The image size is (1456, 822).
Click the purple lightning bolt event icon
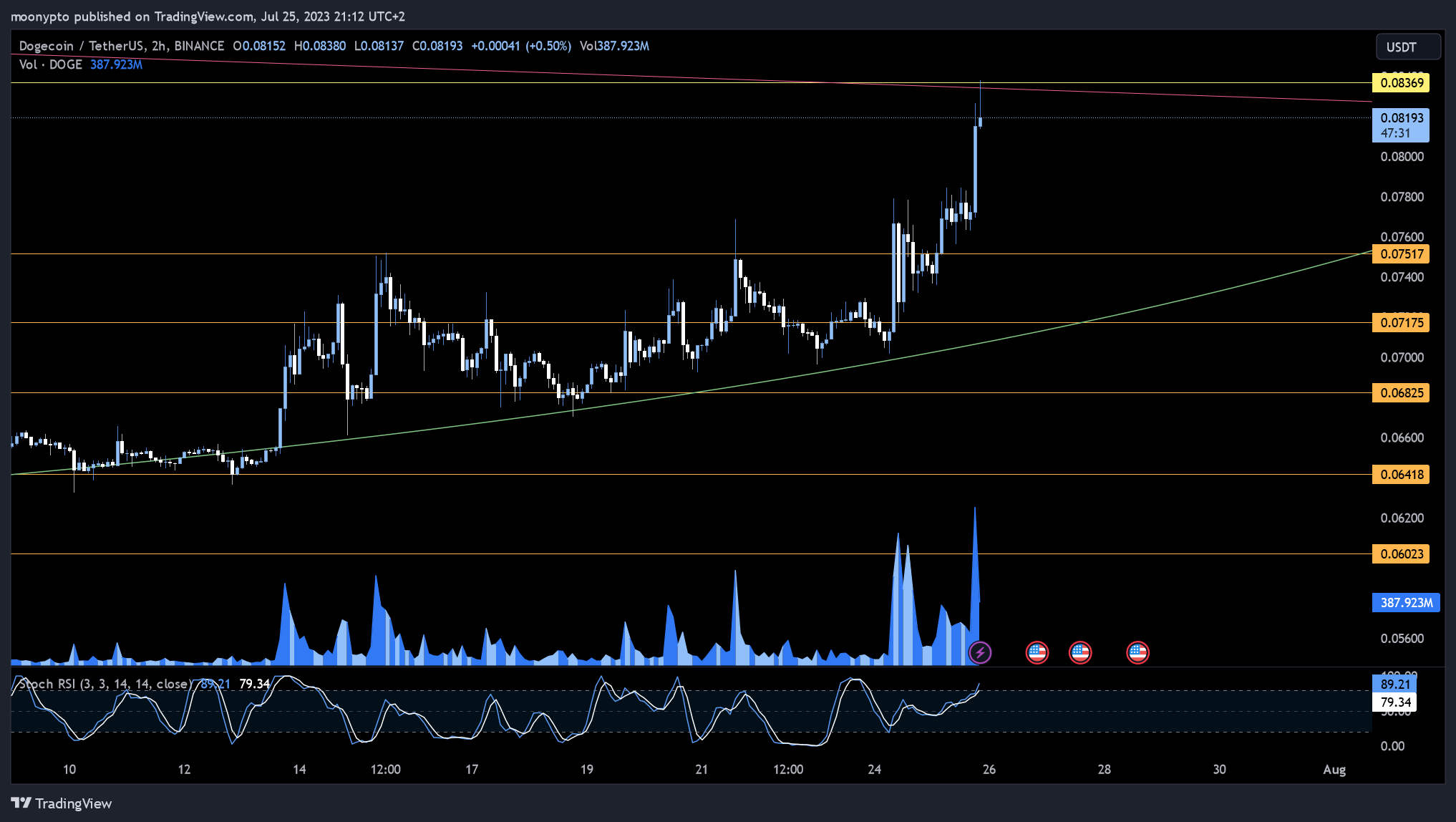click(x=980, y=652)
